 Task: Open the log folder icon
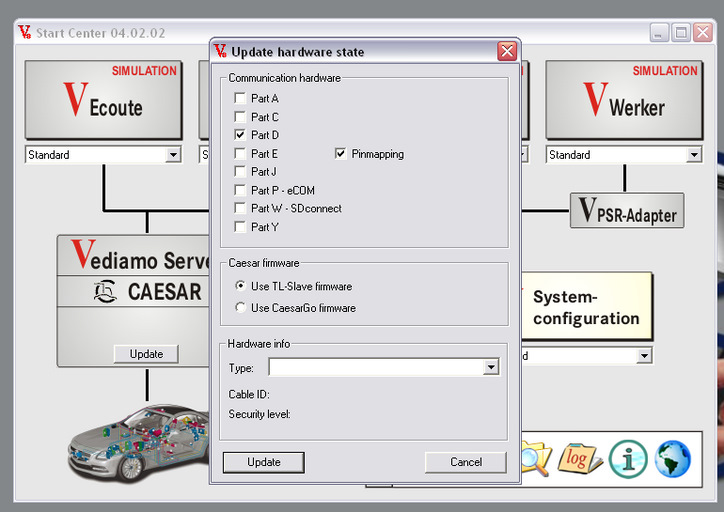point(579,459)
